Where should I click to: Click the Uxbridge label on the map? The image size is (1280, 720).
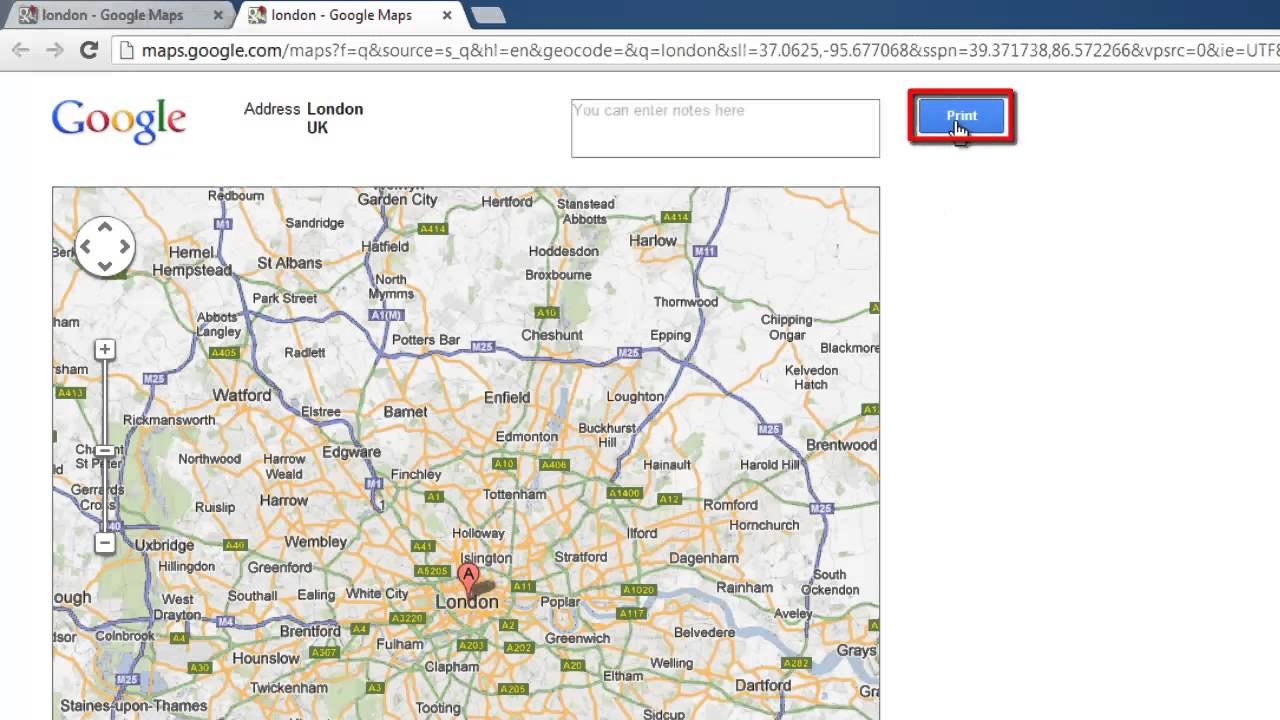coord(164,545)
